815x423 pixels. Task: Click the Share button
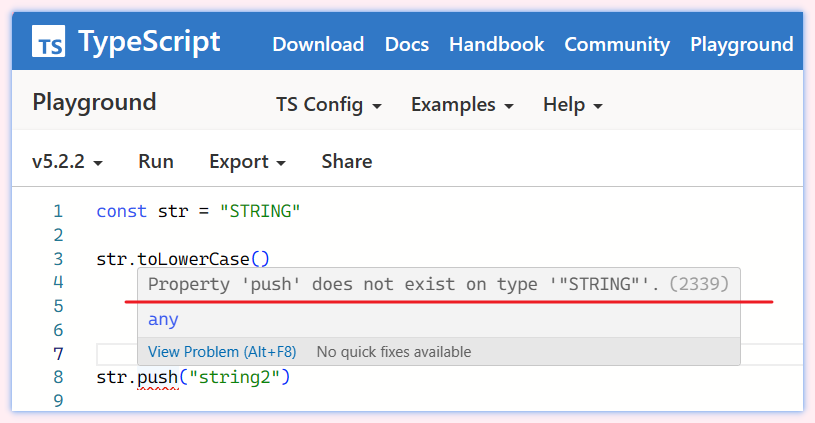click(x=347, y=161)
